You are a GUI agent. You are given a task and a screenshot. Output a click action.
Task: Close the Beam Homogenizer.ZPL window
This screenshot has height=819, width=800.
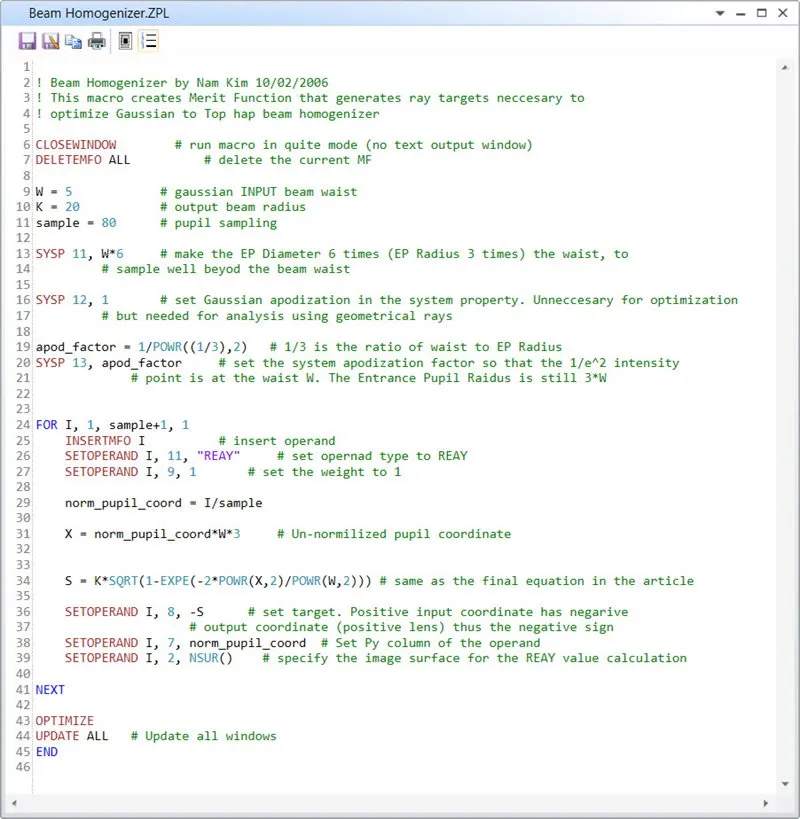[x=782, y=14]
